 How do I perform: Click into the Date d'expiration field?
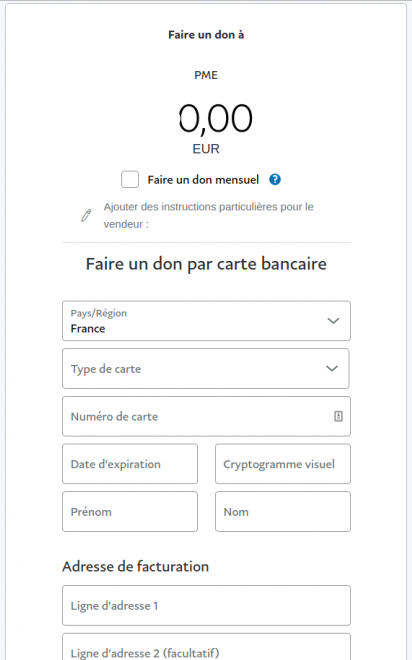pos(130,464)
